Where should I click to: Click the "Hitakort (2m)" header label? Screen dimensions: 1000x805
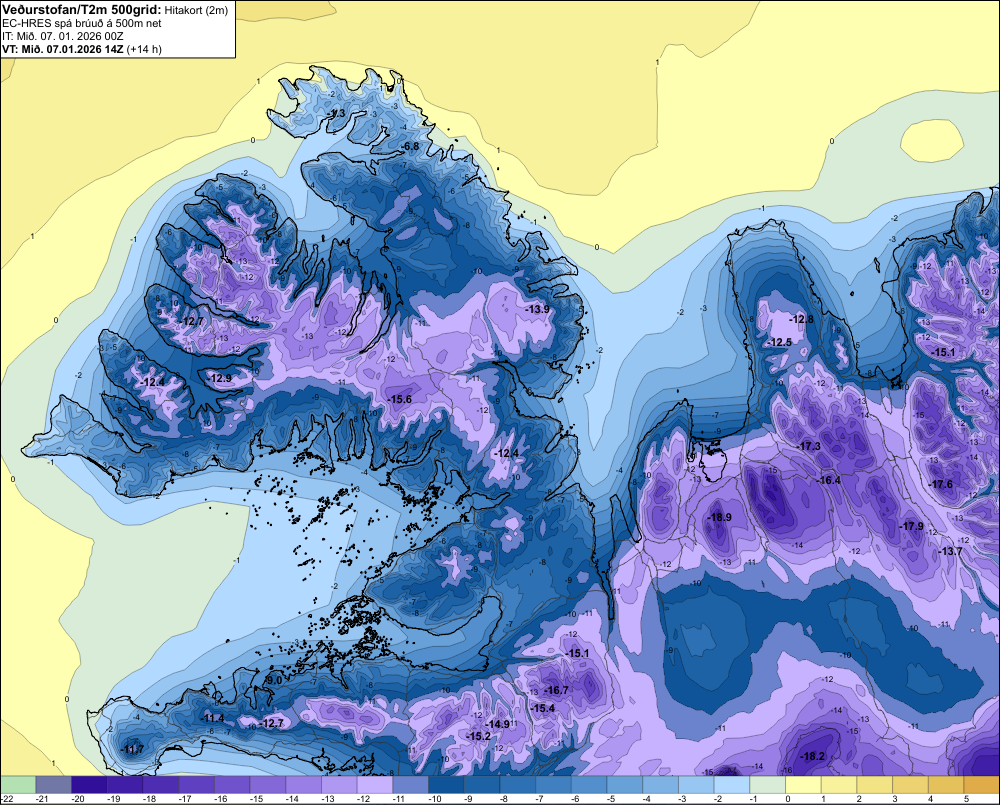[x=196, y=10]
